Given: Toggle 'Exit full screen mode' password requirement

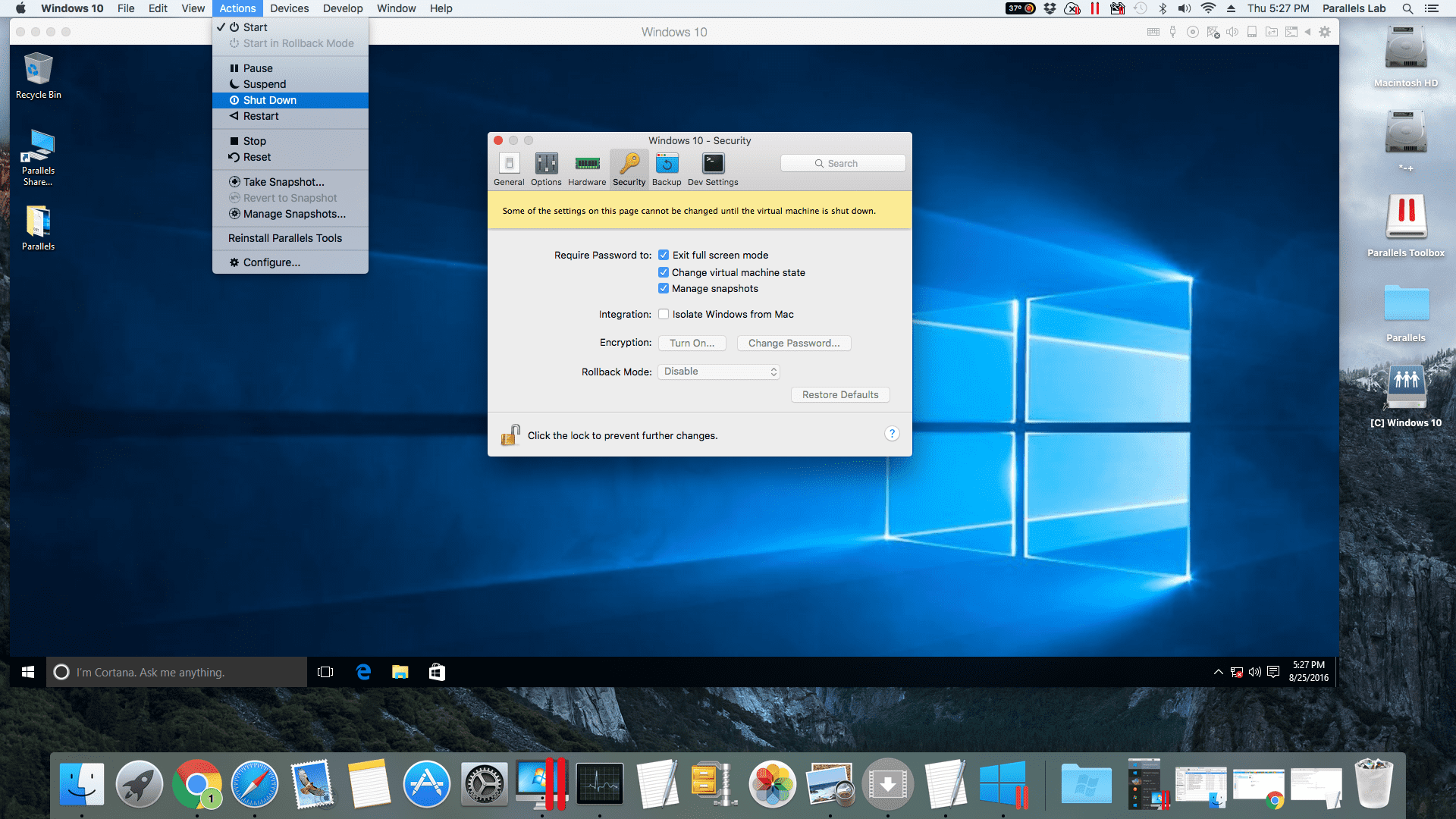Looking at the screenshot, I should click(661, 254).
